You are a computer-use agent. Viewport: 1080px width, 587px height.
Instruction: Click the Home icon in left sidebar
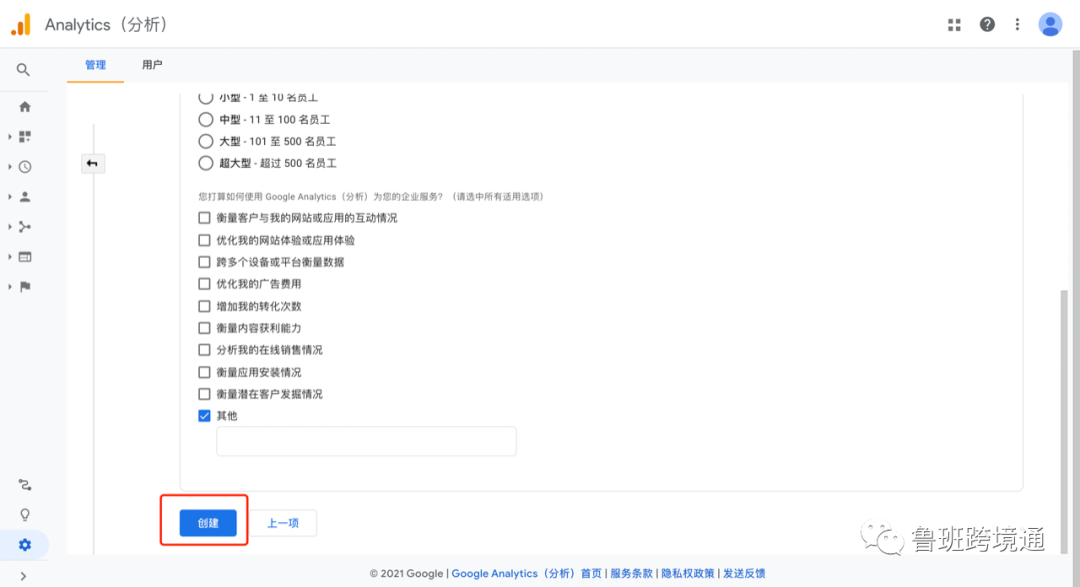pyautogui.click(x=24, y=105)
